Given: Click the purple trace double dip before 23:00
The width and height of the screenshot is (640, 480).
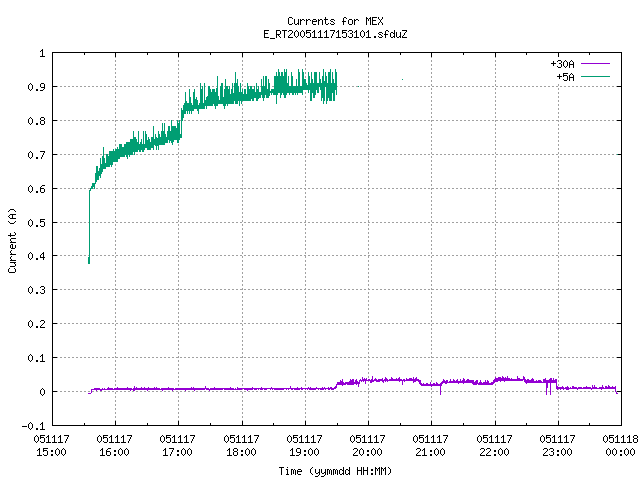Looking at the screenshot, I should pyautogui.click(x=548, y=388).
